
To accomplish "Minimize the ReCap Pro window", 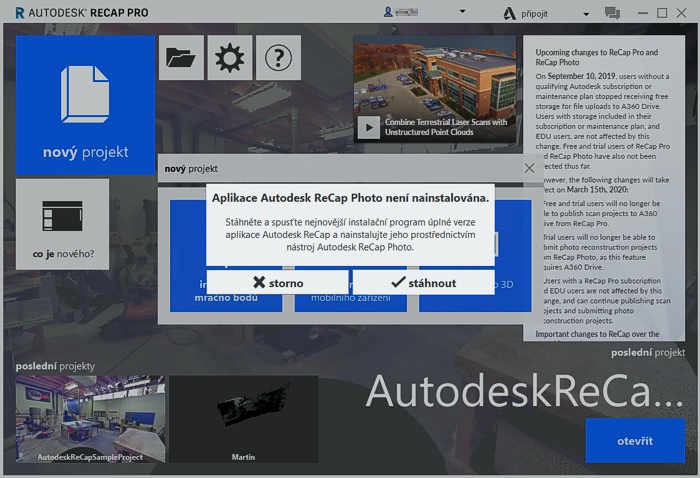I will coord(643,13).
